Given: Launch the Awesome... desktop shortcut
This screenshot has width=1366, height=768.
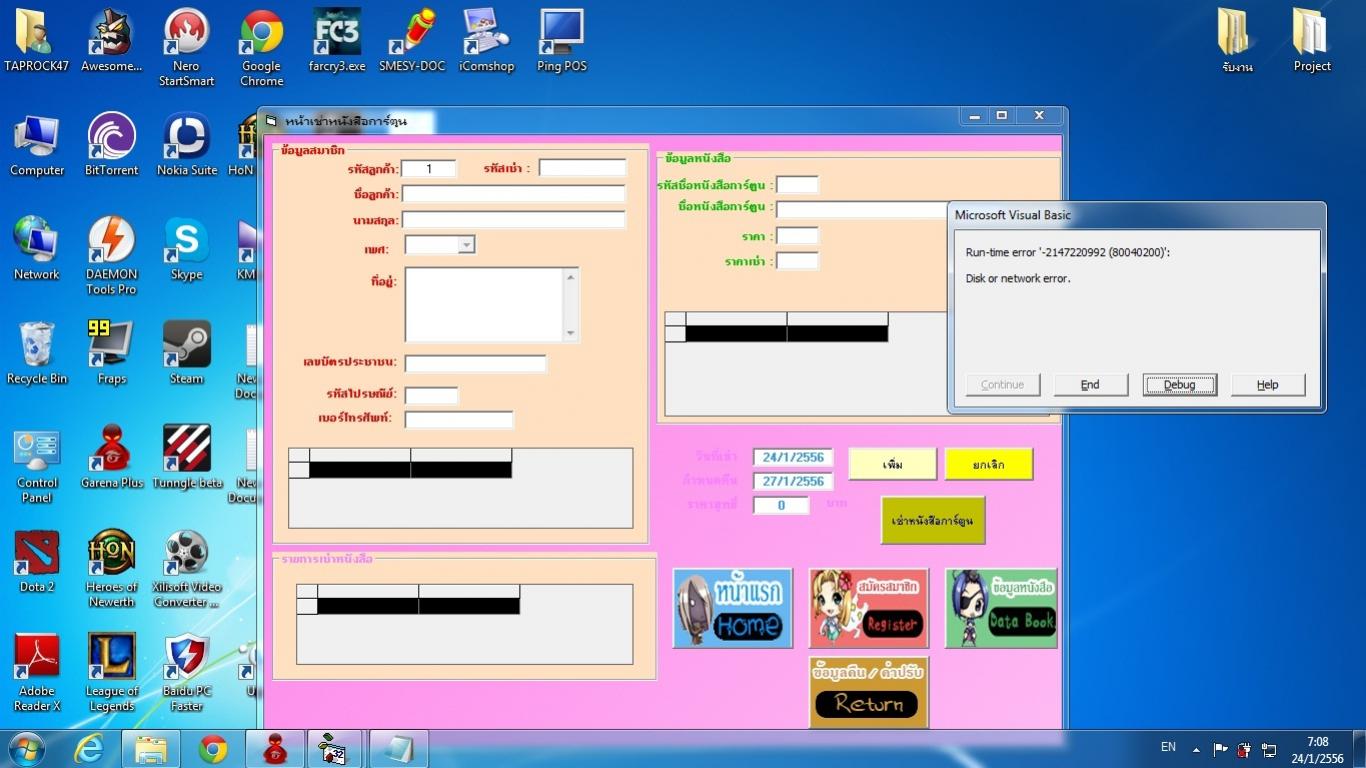Looking at the screenshot, I should click(x=111, y=41).
